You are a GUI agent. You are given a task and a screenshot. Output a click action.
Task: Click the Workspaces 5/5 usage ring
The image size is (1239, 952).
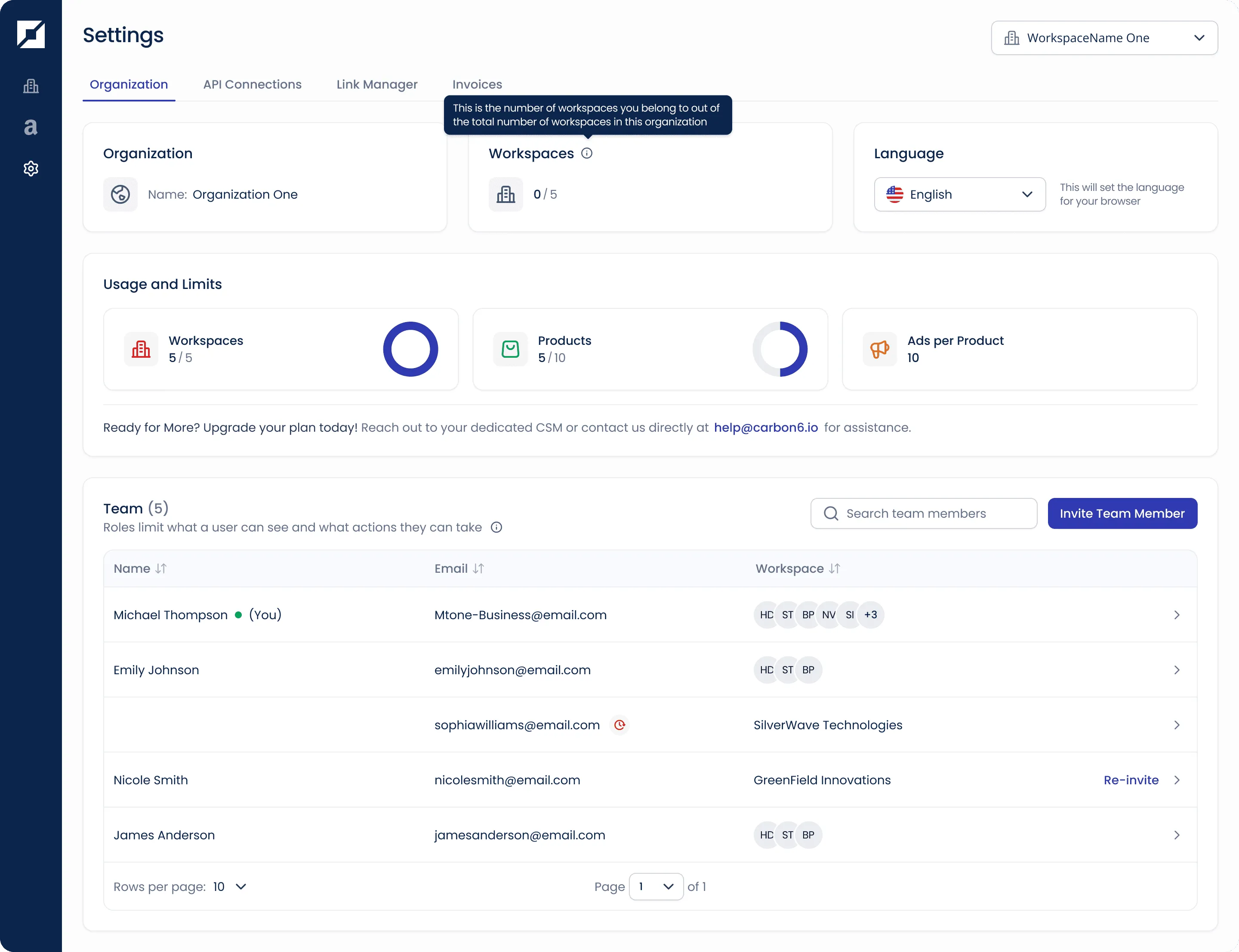410,349
